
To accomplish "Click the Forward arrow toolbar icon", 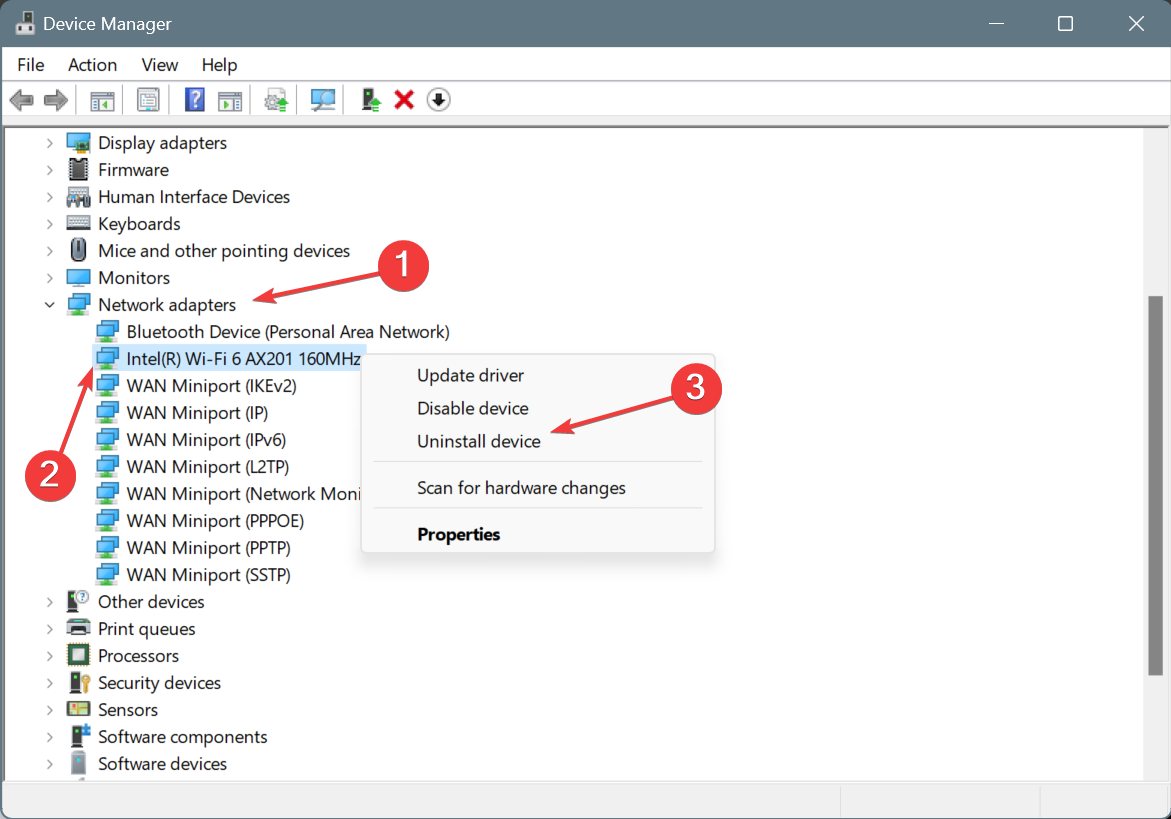I will [56, 99].
